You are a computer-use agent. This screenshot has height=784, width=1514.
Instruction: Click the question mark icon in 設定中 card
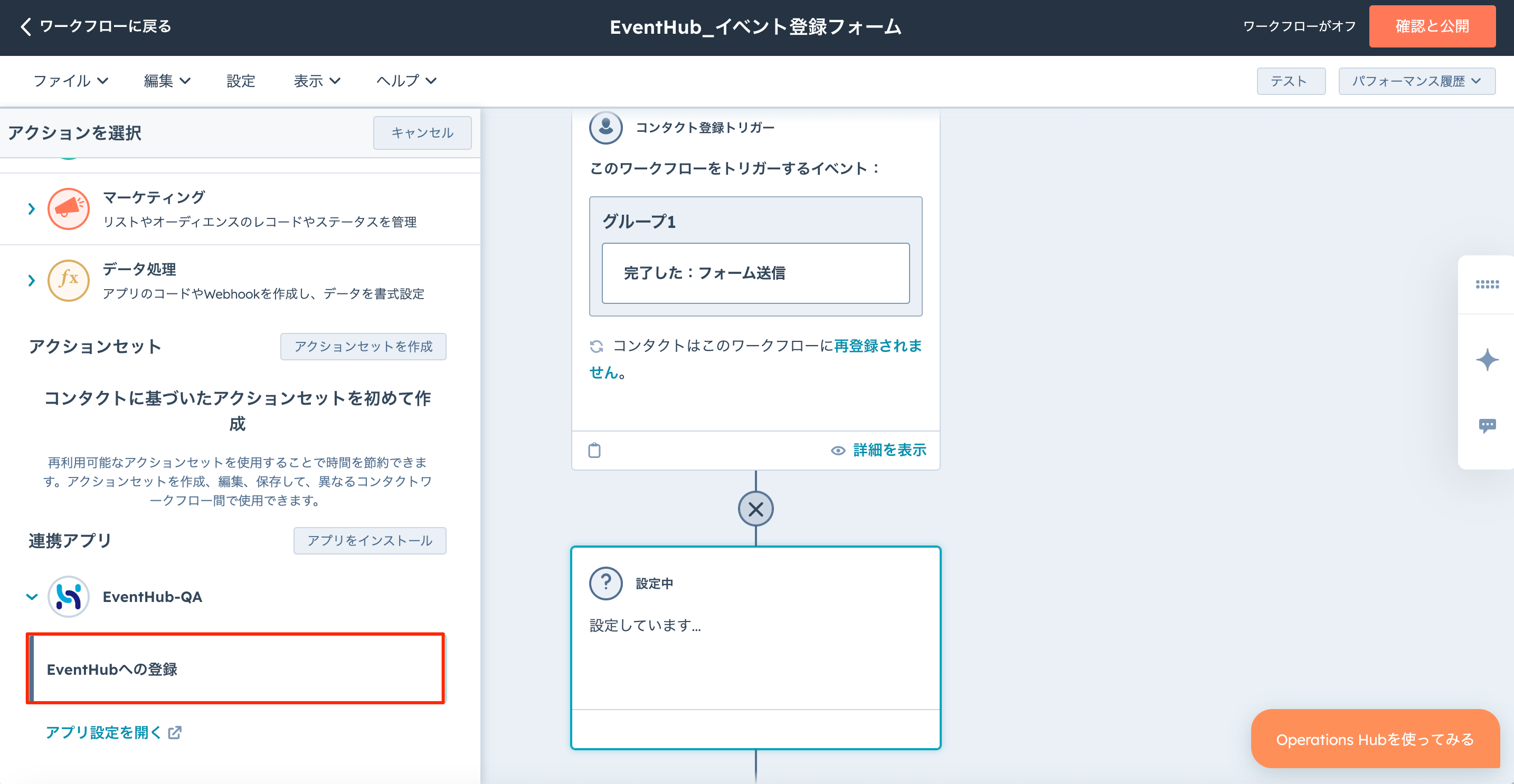(x=606, y=583)
